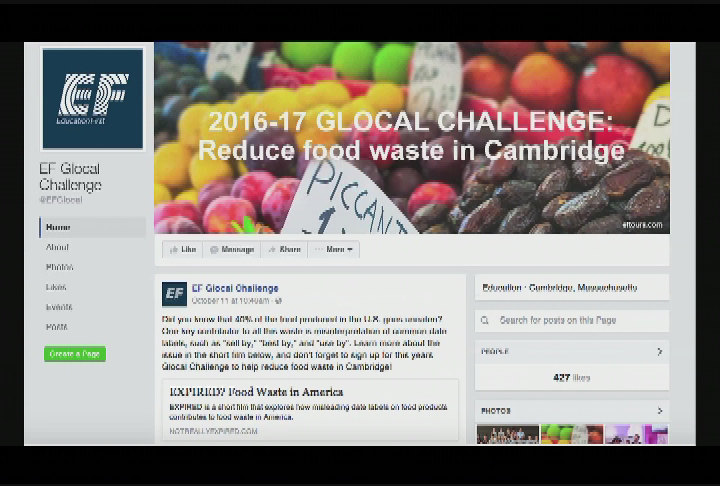
Task: Click the October 11 post timestamp
Action: pos(231,301)
